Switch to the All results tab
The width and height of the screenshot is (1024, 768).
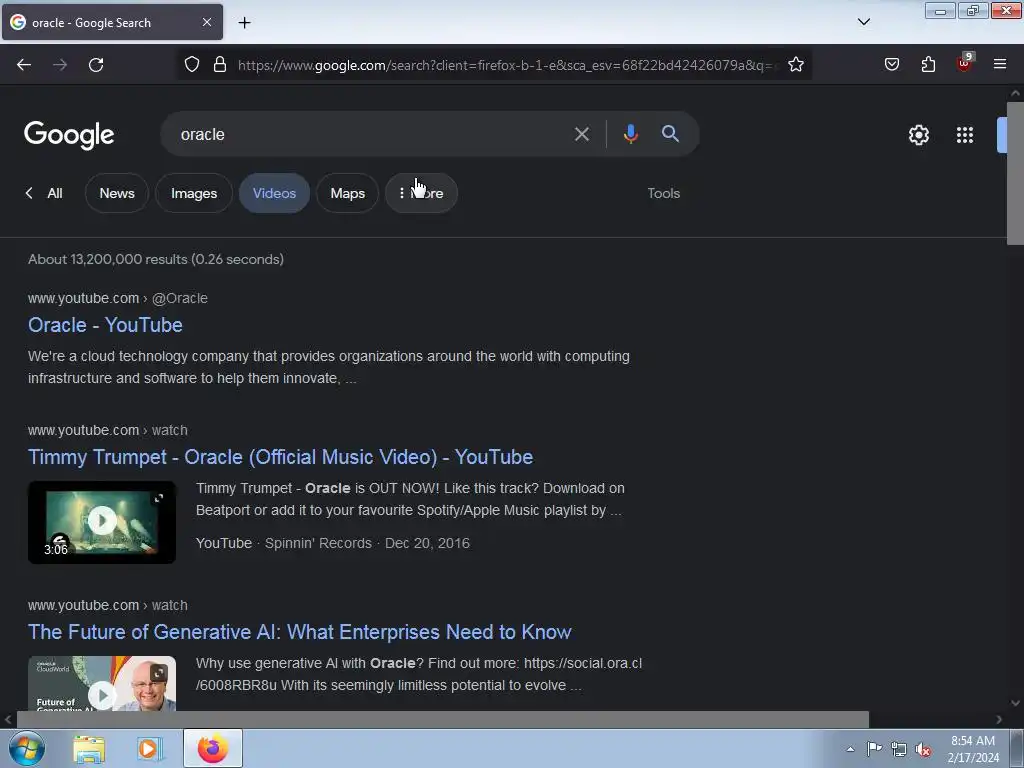[55, 193]
